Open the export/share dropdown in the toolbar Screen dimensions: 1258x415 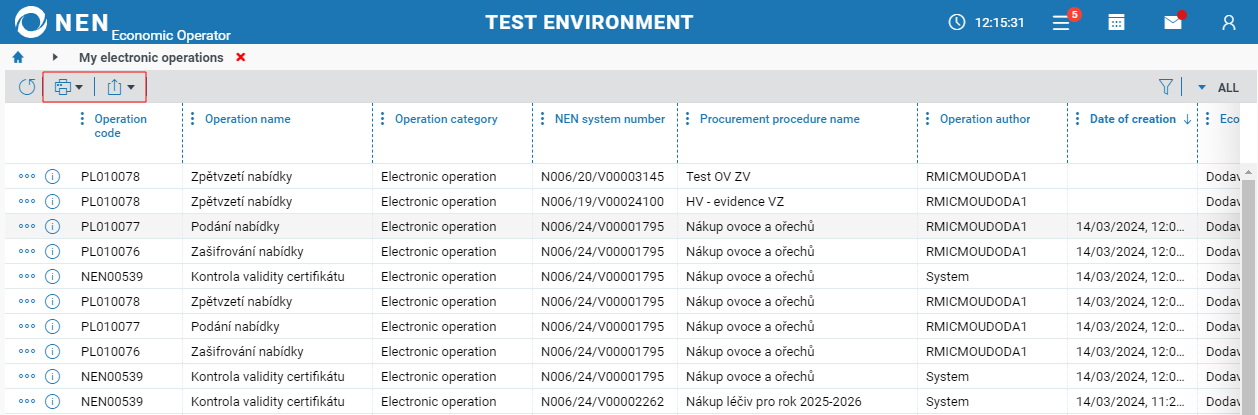121,87
